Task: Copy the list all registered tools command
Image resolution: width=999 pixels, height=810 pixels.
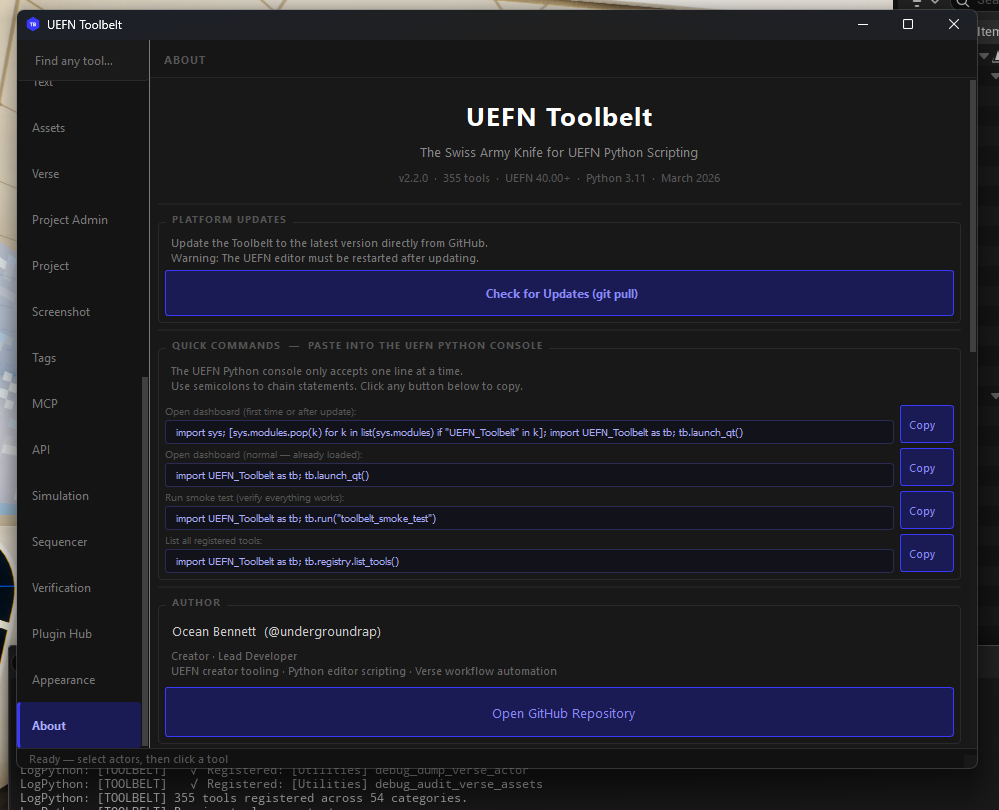Action: (x=926, y=553)
